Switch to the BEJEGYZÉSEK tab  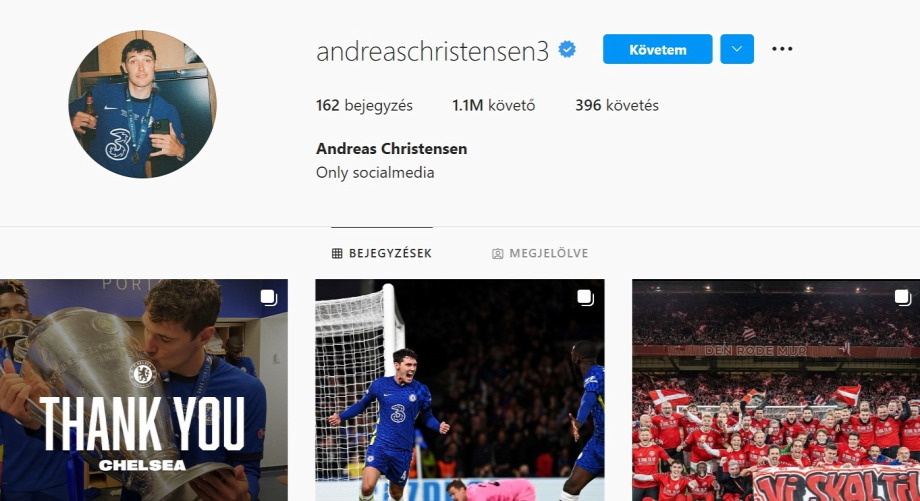pyautogui.click(x=382, y=253)
